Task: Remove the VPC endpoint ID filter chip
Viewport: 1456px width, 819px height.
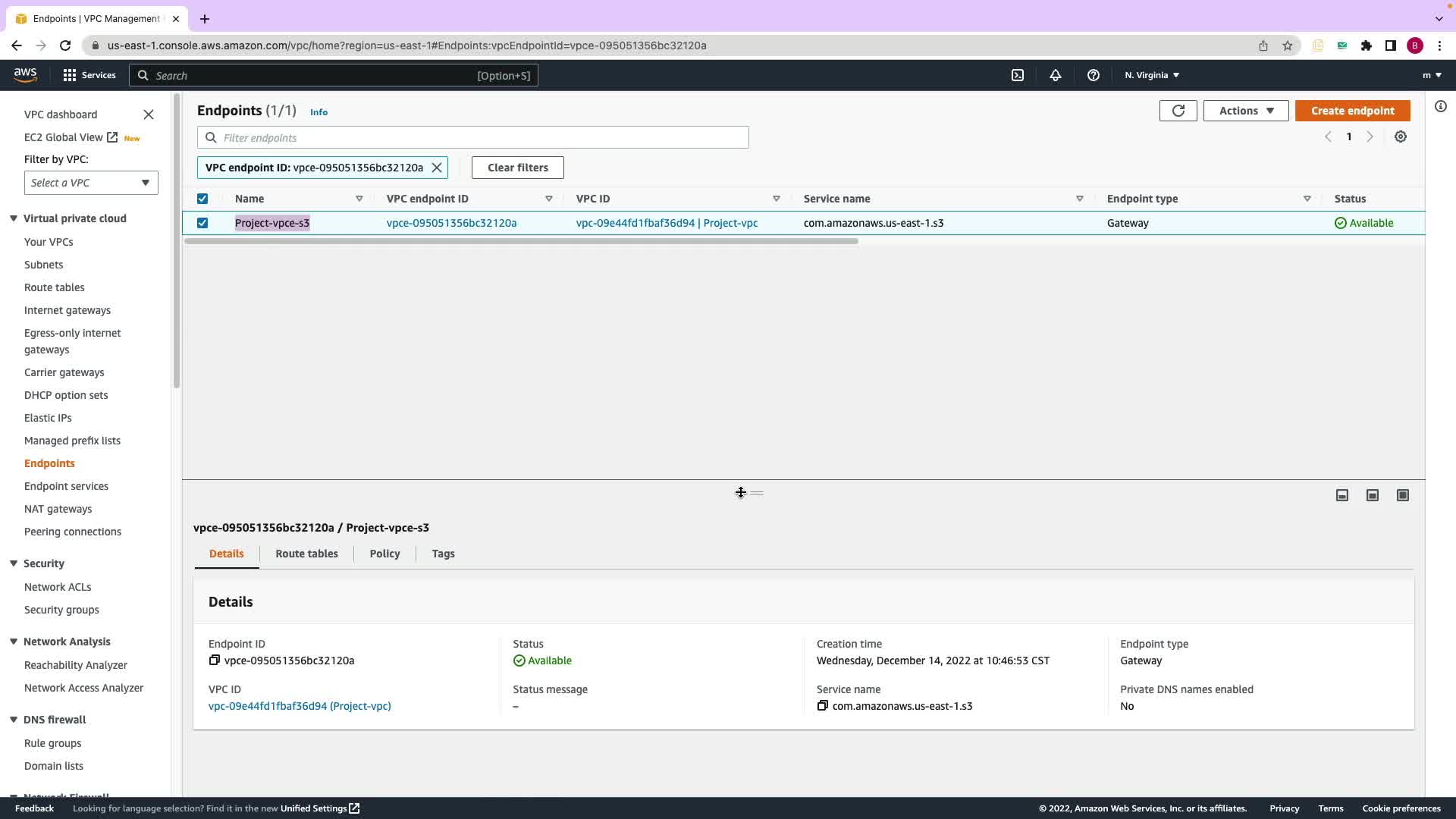Action: 437,168
